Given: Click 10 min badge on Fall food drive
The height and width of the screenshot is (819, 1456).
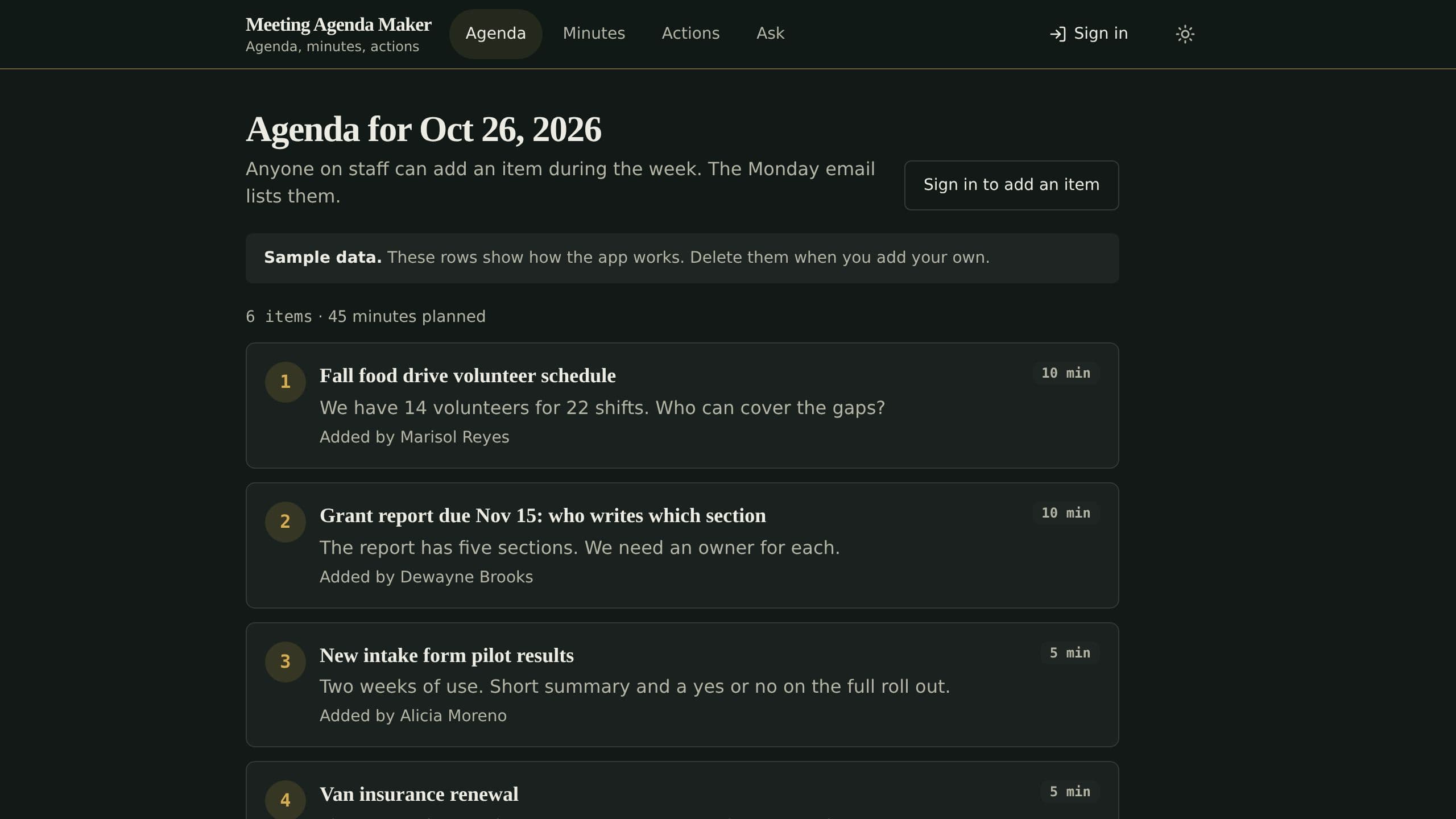Looking at the screenshot, I should (1066, 373).
